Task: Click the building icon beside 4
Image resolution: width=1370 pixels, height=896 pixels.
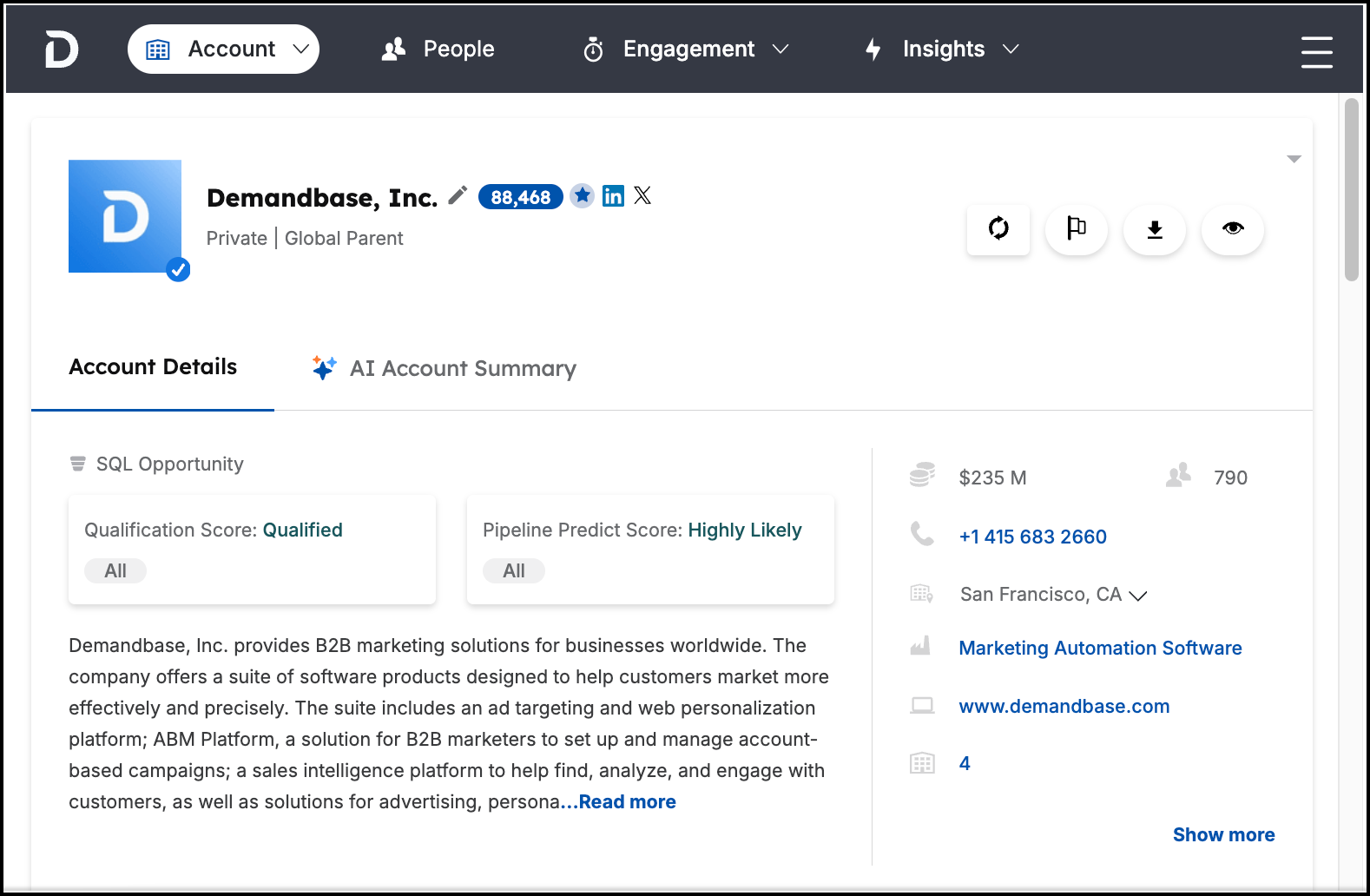Action: click(922, 763)
